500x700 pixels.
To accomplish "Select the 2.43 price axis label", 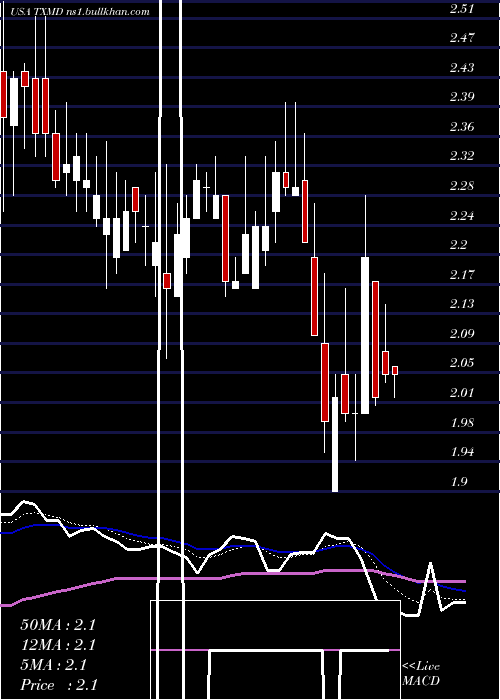I will (x=461, y=67).
